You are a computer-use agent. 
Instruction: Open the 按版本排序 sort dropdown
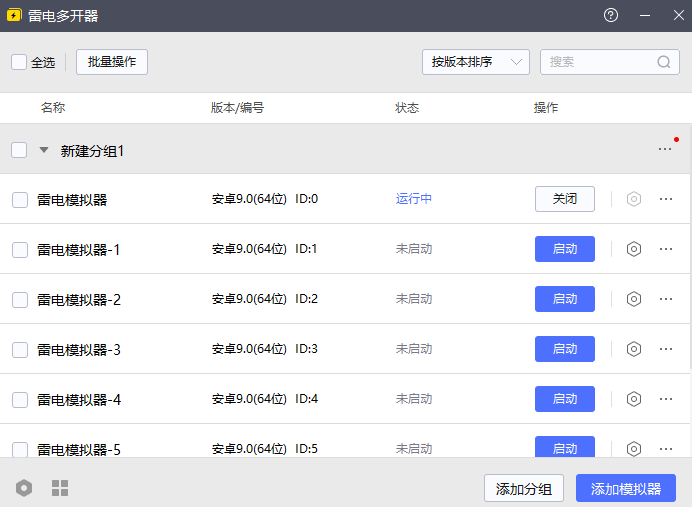tap(475, 62)
